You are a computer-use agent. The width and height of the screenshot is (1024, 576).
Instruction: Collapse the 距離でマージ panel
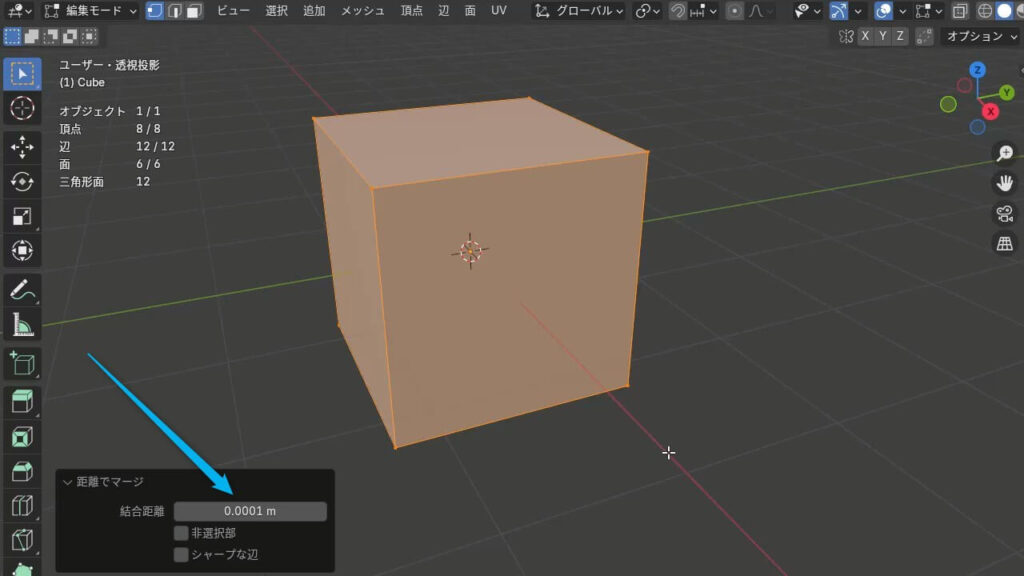(x=67, y=482)
